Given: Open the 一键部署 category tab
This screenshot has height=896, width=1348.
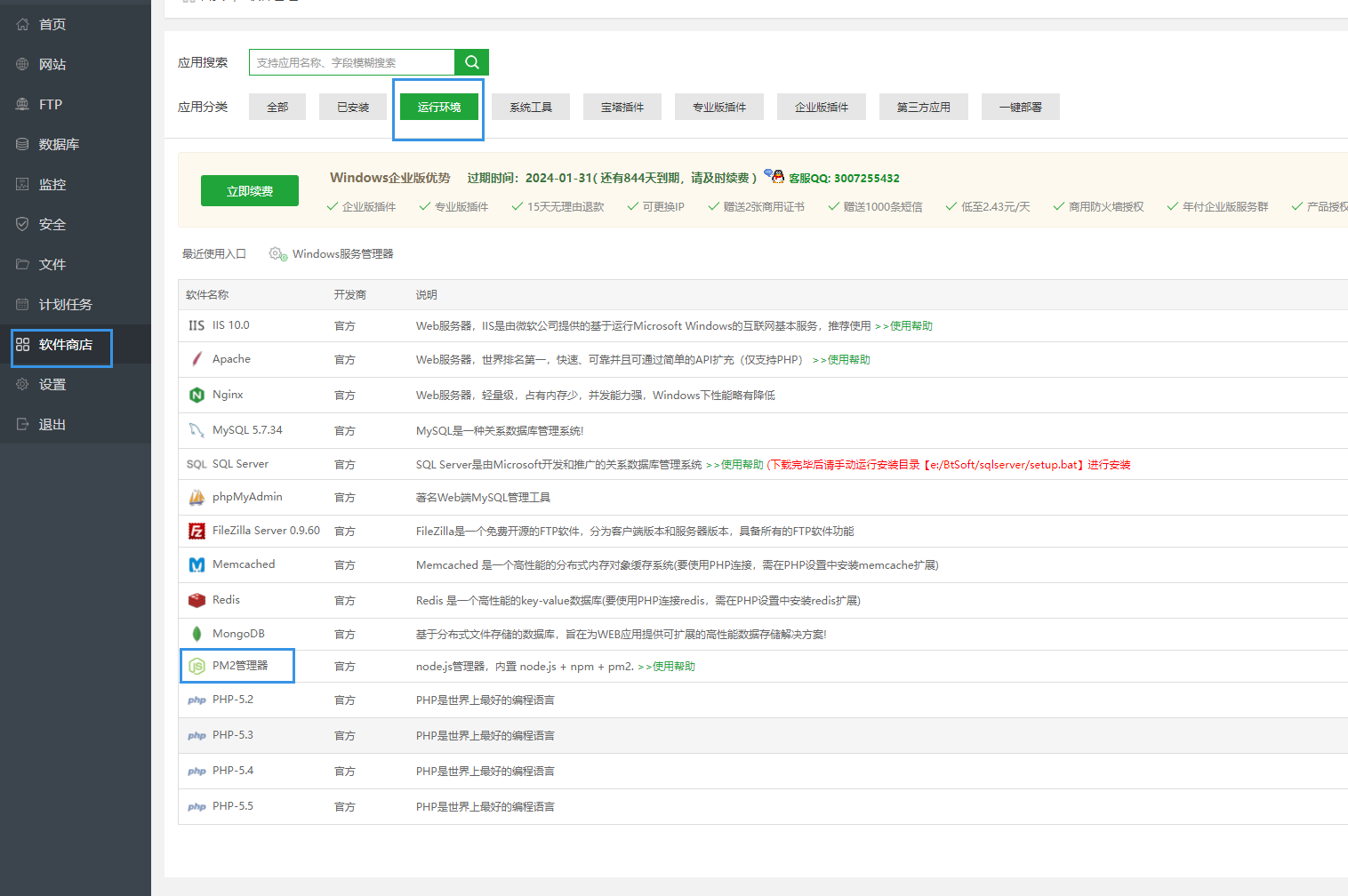Looking at the screenshot, I should pos(1021,107).
